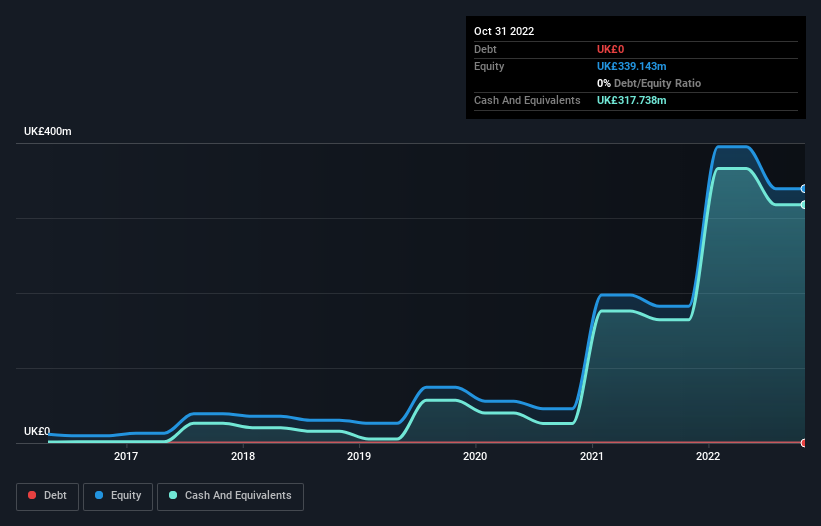Click the UK£400m y-axis label

(x=48, y=131)
